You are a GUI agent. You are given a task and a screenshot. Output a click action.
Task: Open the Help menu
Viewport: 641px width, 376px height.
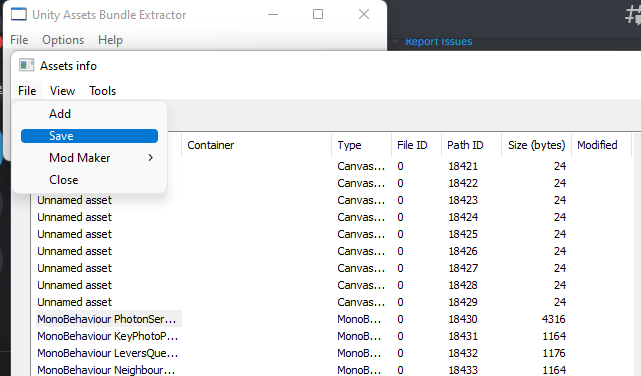110,40
